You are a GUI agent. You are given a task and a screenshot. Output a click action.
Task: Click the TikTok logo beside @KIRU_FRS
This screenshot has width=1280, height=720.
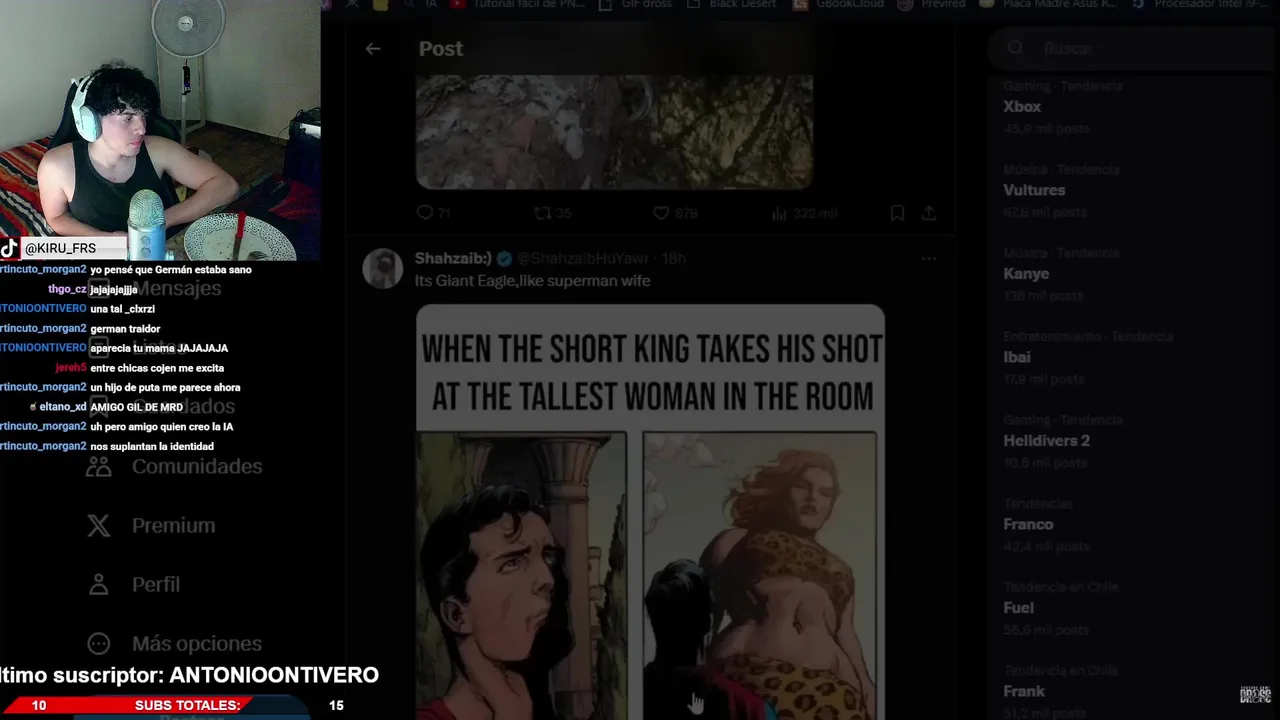point(9,248)
